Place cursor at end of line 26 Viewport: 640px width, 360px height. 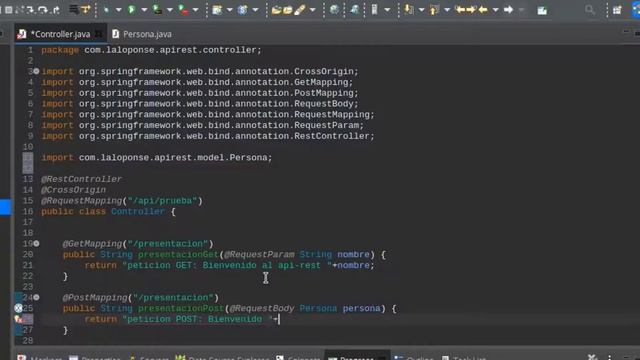pyautogui.click(x=279, y=319)
